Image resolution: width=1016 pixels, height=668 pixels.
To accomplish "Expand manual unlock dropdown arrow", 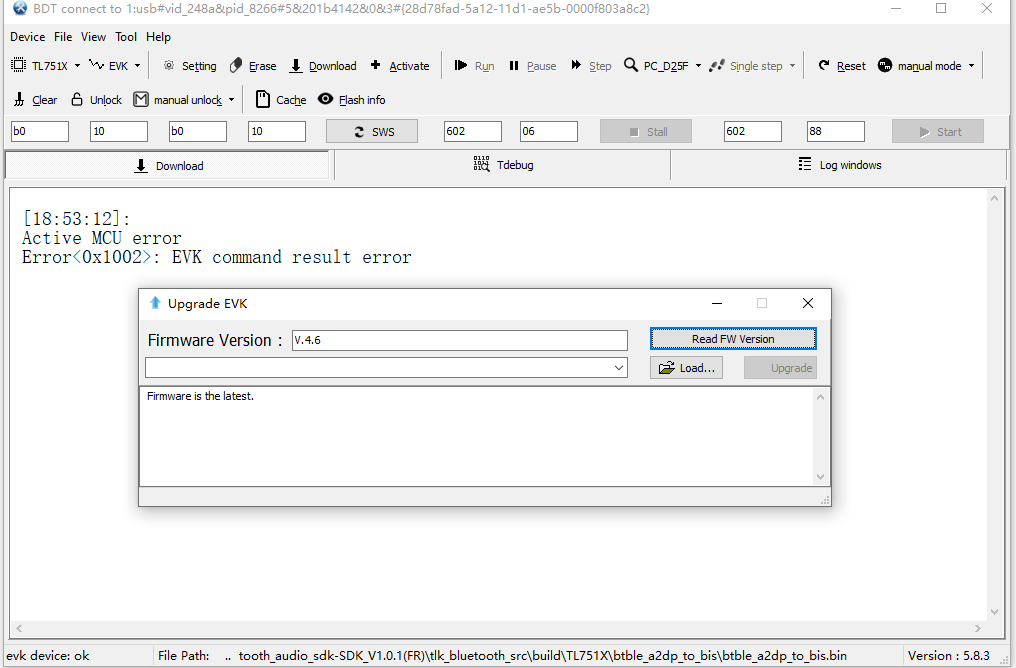I will [231, 100].
